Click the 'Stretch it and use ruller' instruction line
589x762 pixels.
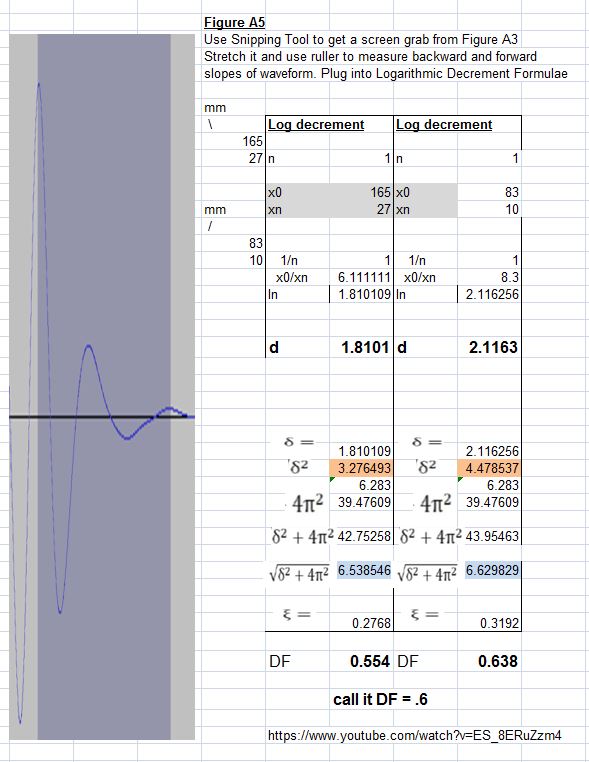click(x=370, y=56)
